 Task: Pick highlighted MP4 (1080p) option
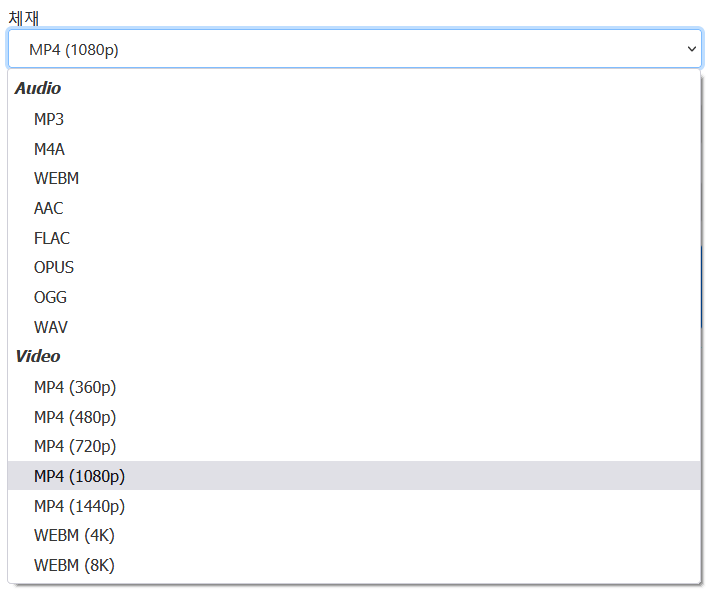click(x=354, y=476)
